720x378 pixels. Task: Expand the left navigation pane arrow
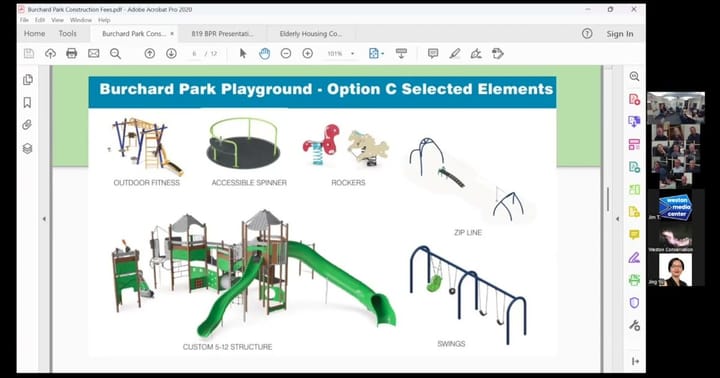tap(44, 219)
